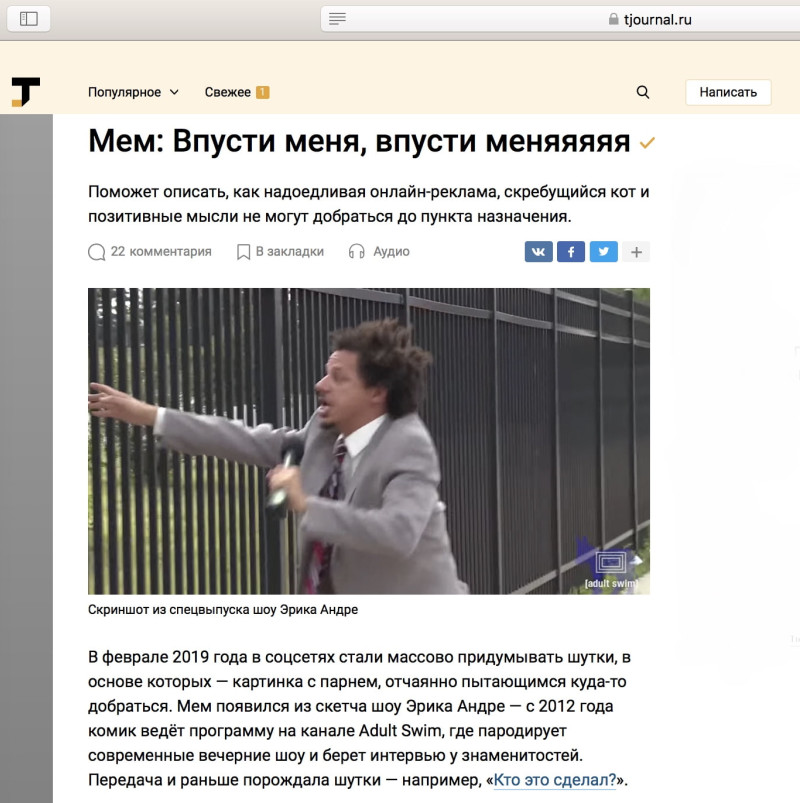Open the «Кто это сделал?» link
The width and height of the screenshot is (800, 803).
555,780
